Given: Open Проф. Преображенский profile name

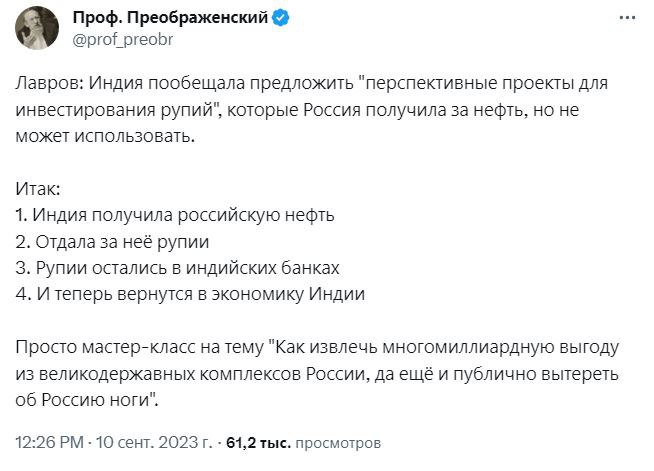Looking at the screenshot, I should [170, 18].
